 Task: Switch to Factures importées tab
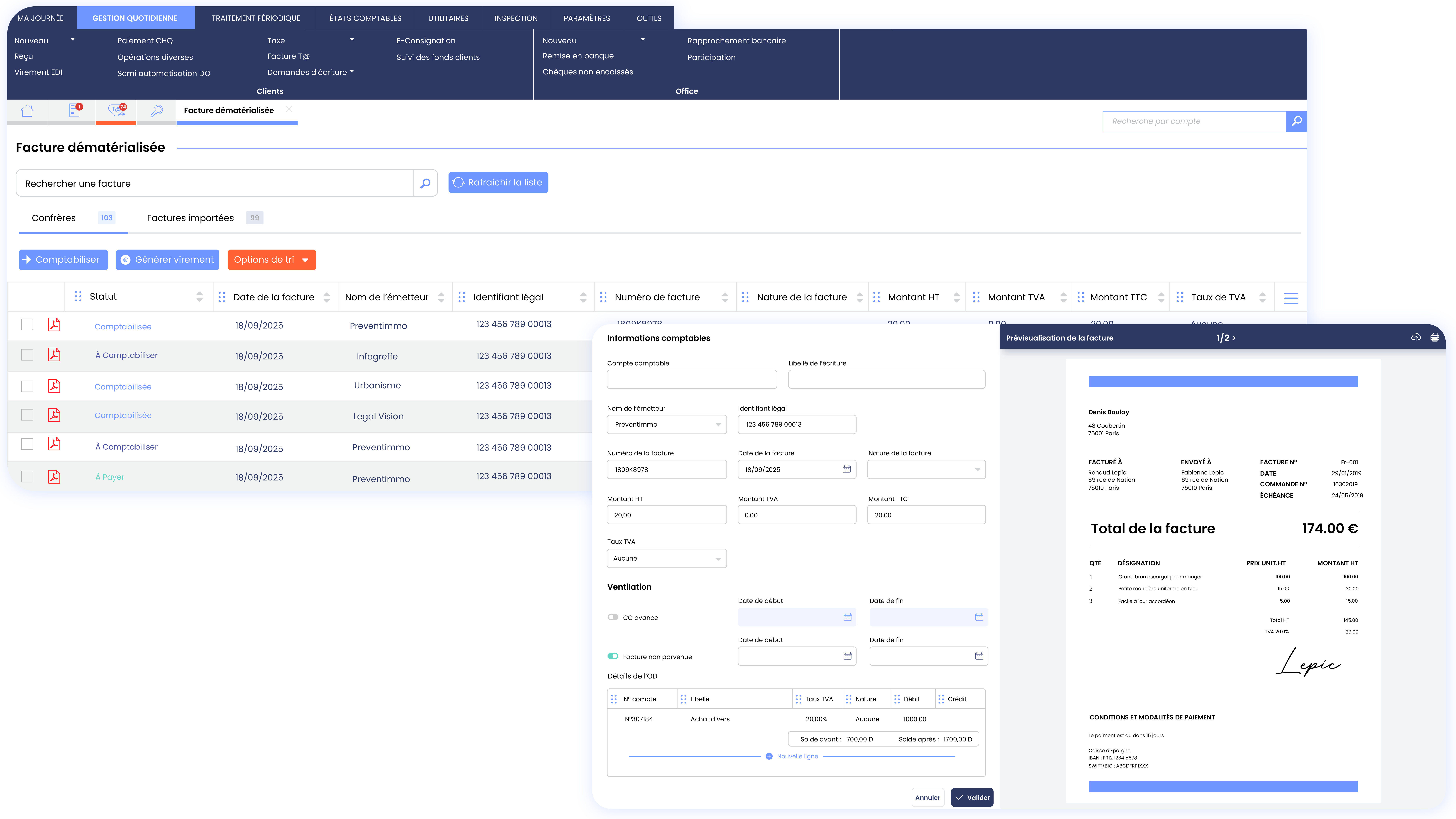click(x=191, y=218)
